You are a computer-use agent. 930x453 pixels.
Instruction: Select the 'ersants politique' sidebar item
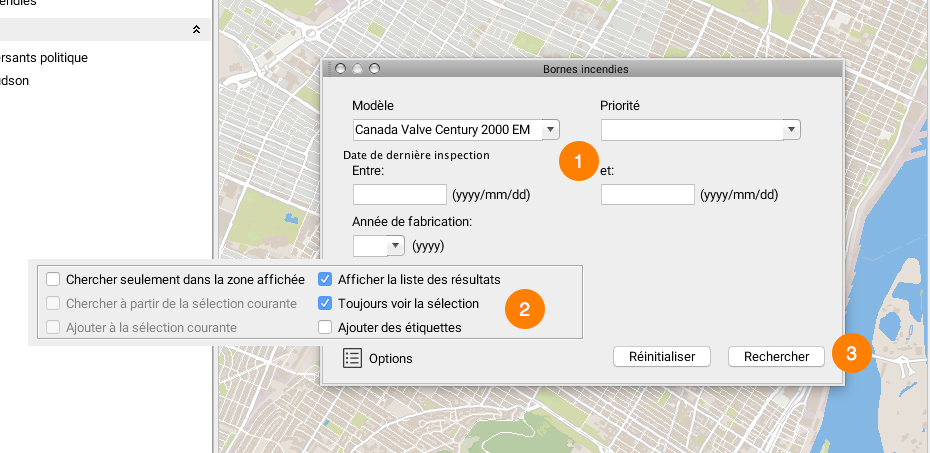(x=45, y=58)
